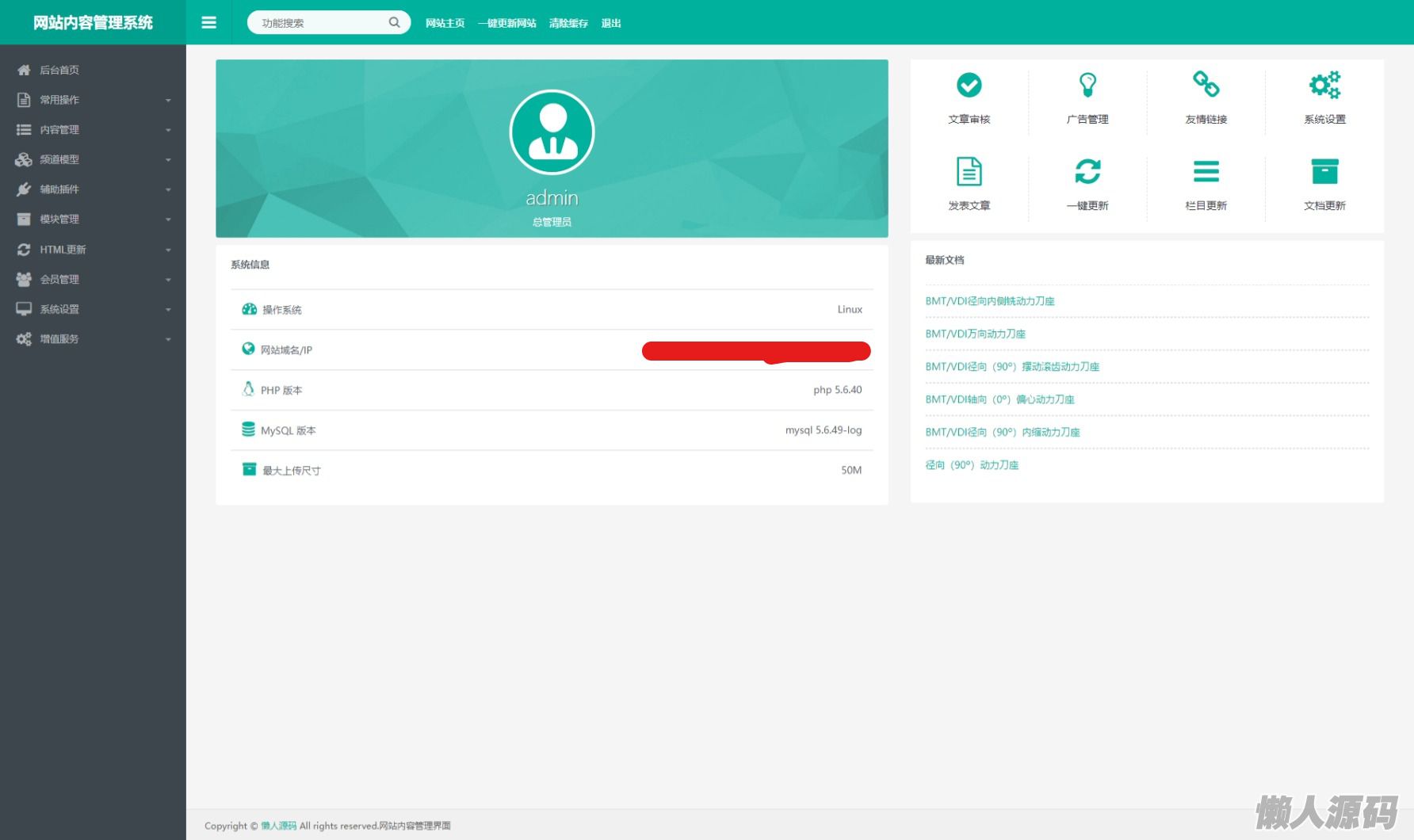Open 系统设置 gears shortcut icon
The image size is (1414, 840).
(x=1324, y=85)
